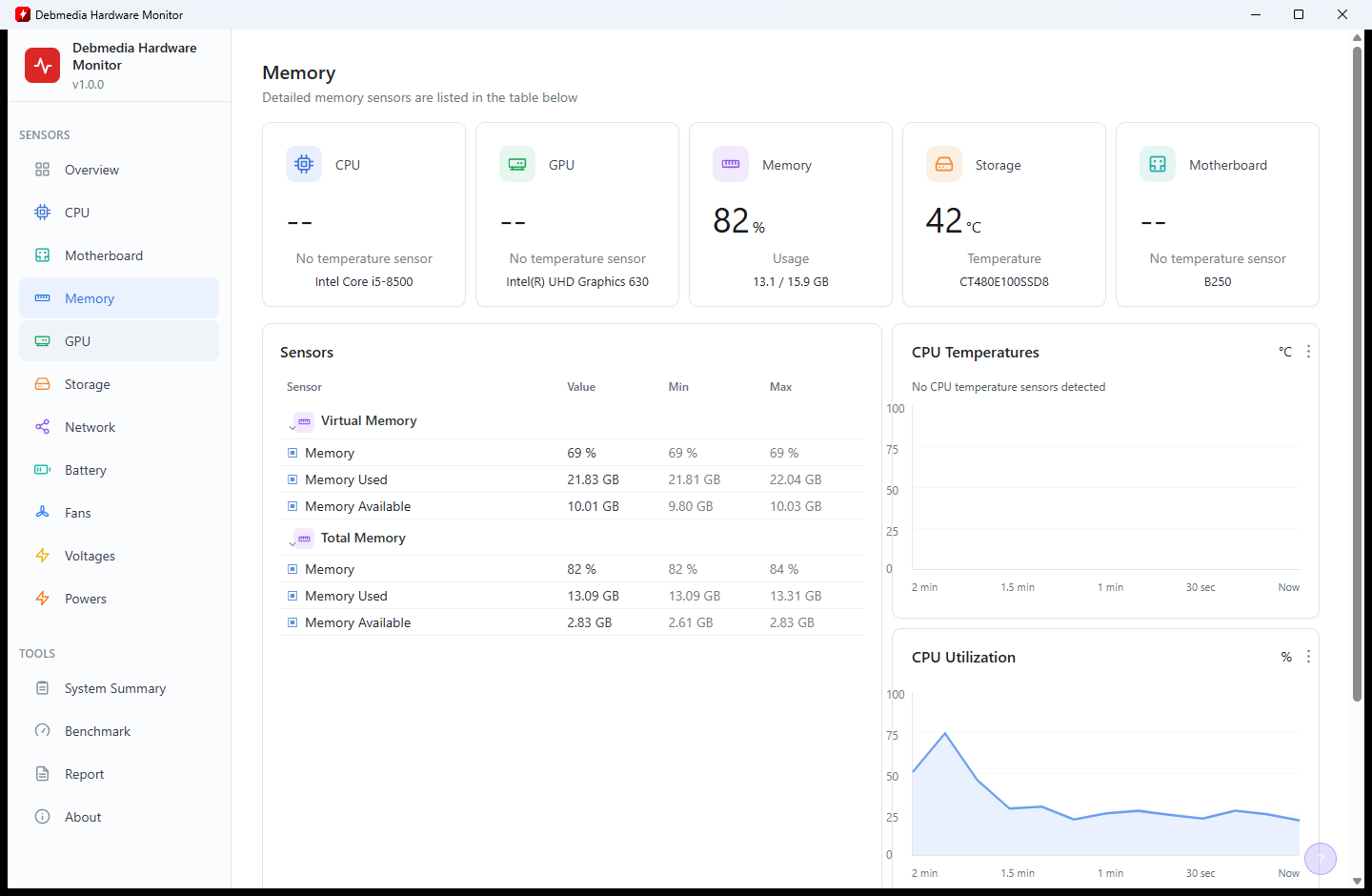Collapse the Total Memory sensor group
Screen dimensions: 1372x896
pos(293,544)
